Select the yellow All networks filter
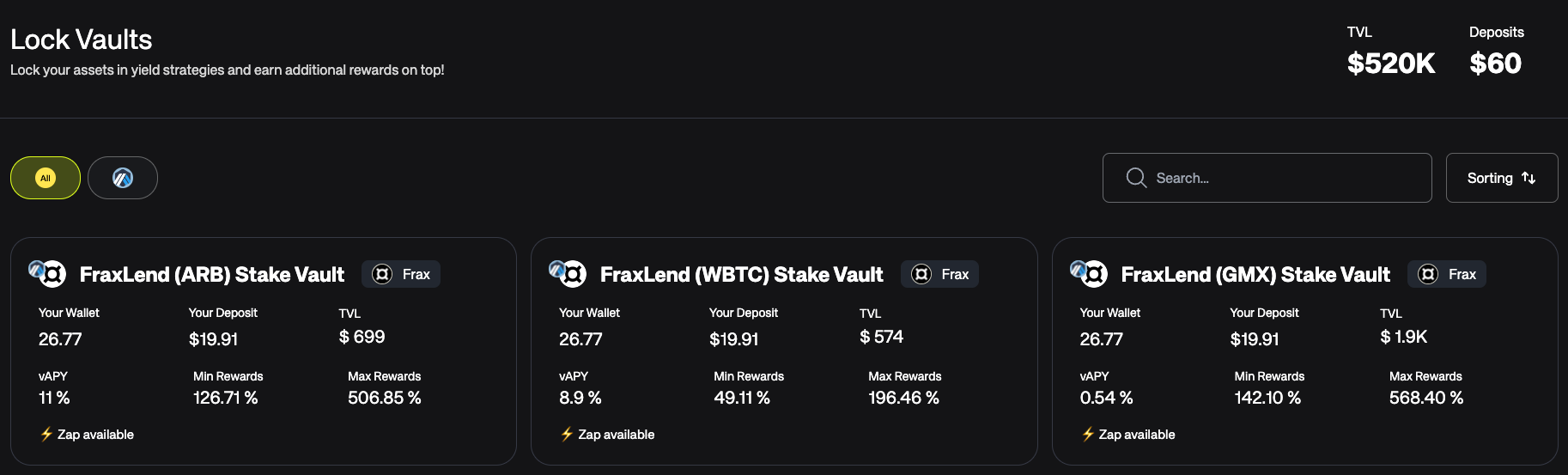1568x475 pixels. tap(46, 178)
